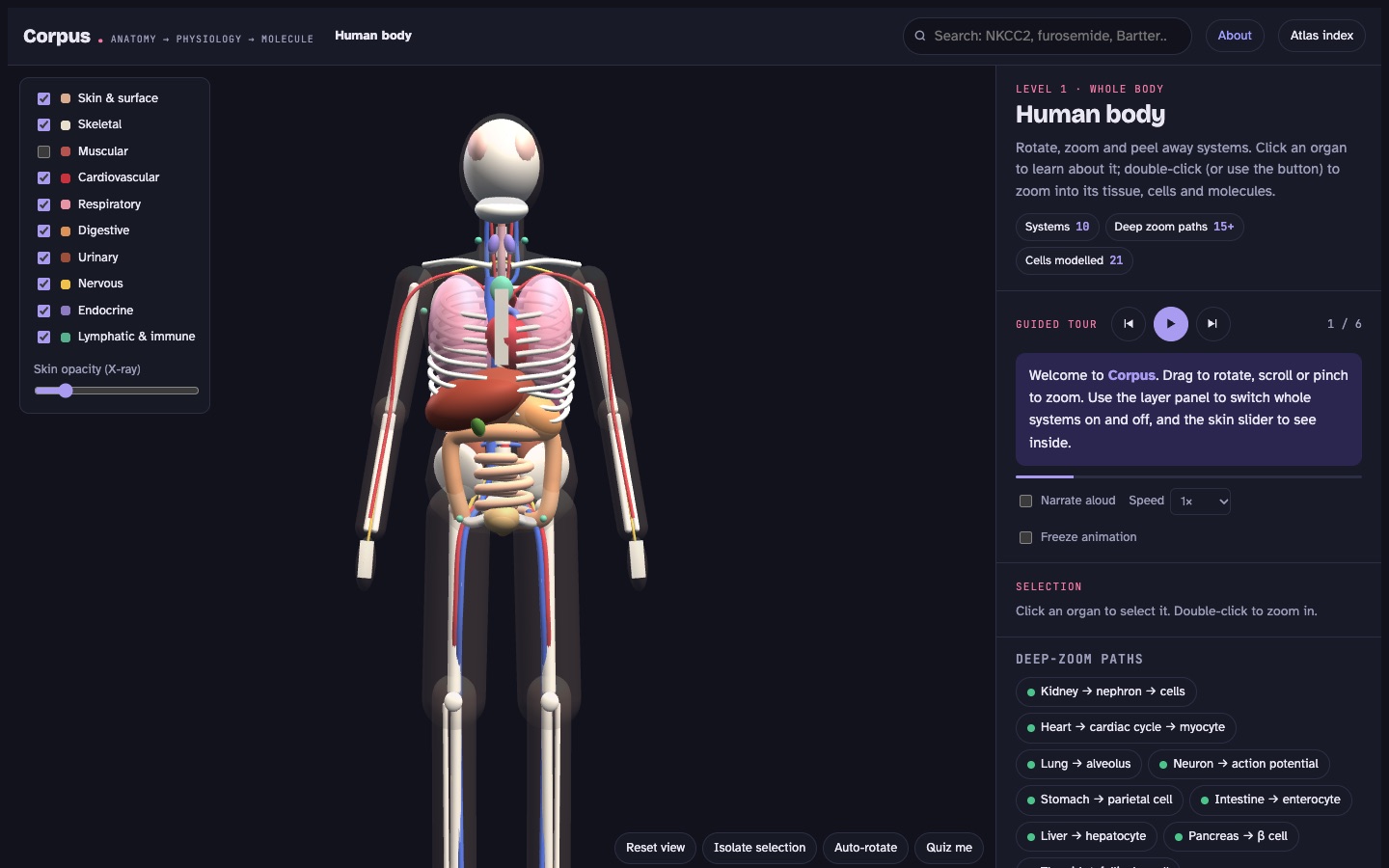The image size is (1389, 868).
Task: Open Neuron → action potential path
Action: pyautogui.click(x=1239, y=764)
